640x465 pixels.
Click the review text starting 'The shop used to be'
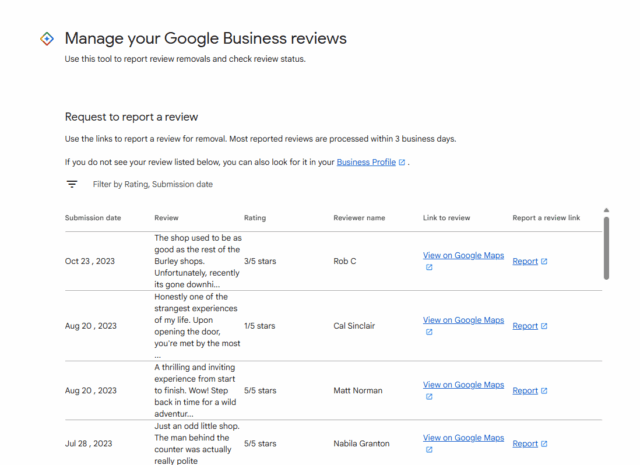tap(198, 261)
